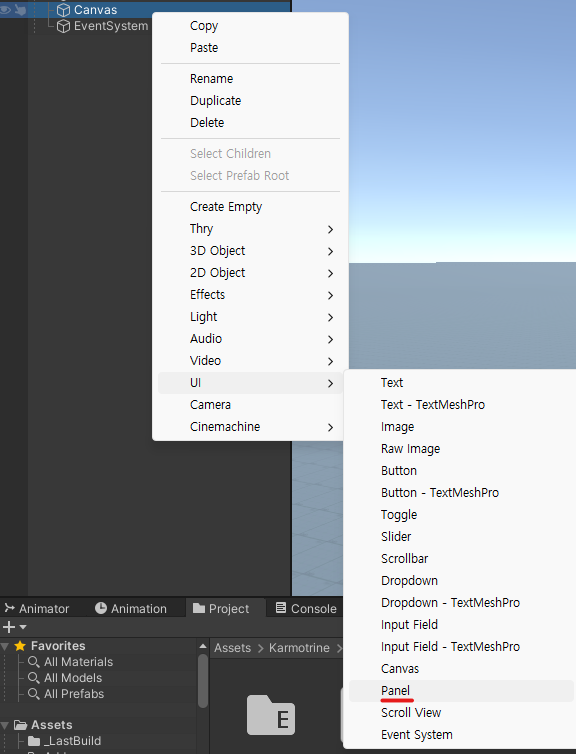Toggle Canvas picking hand icon
The height and width of the screenshot is (754, 576).
pyautogui.click(x=20, y=10)
